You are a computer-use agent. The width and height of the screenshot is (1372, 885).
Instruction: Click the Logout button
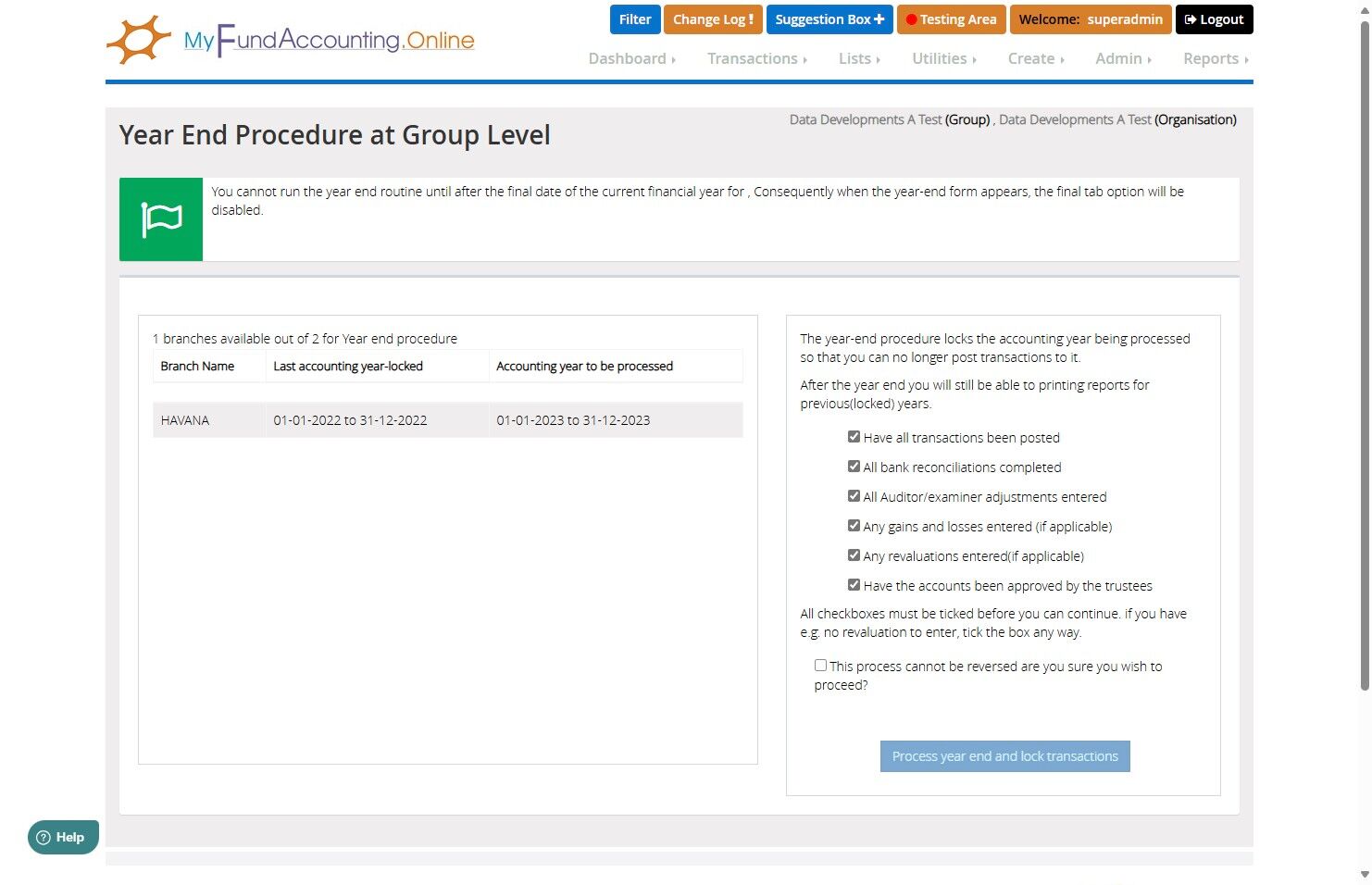click(x=1214, y=19)
